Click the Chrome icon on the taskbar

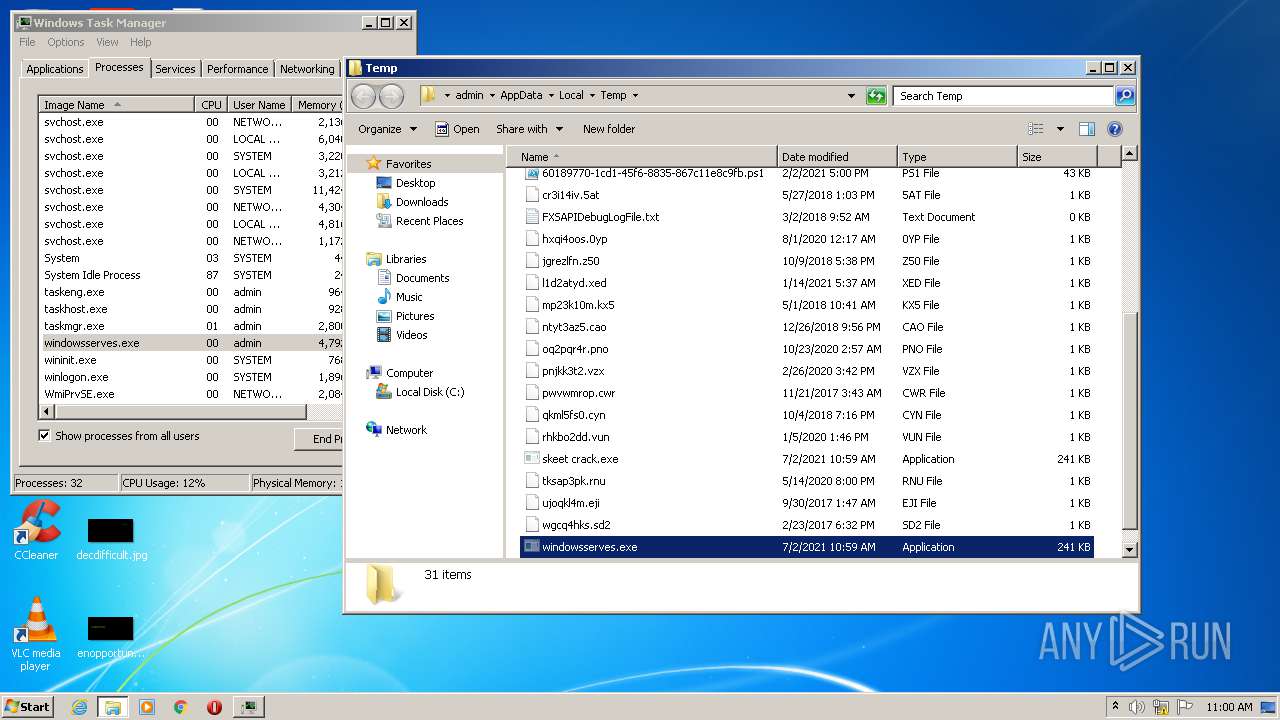click(180, 707)
